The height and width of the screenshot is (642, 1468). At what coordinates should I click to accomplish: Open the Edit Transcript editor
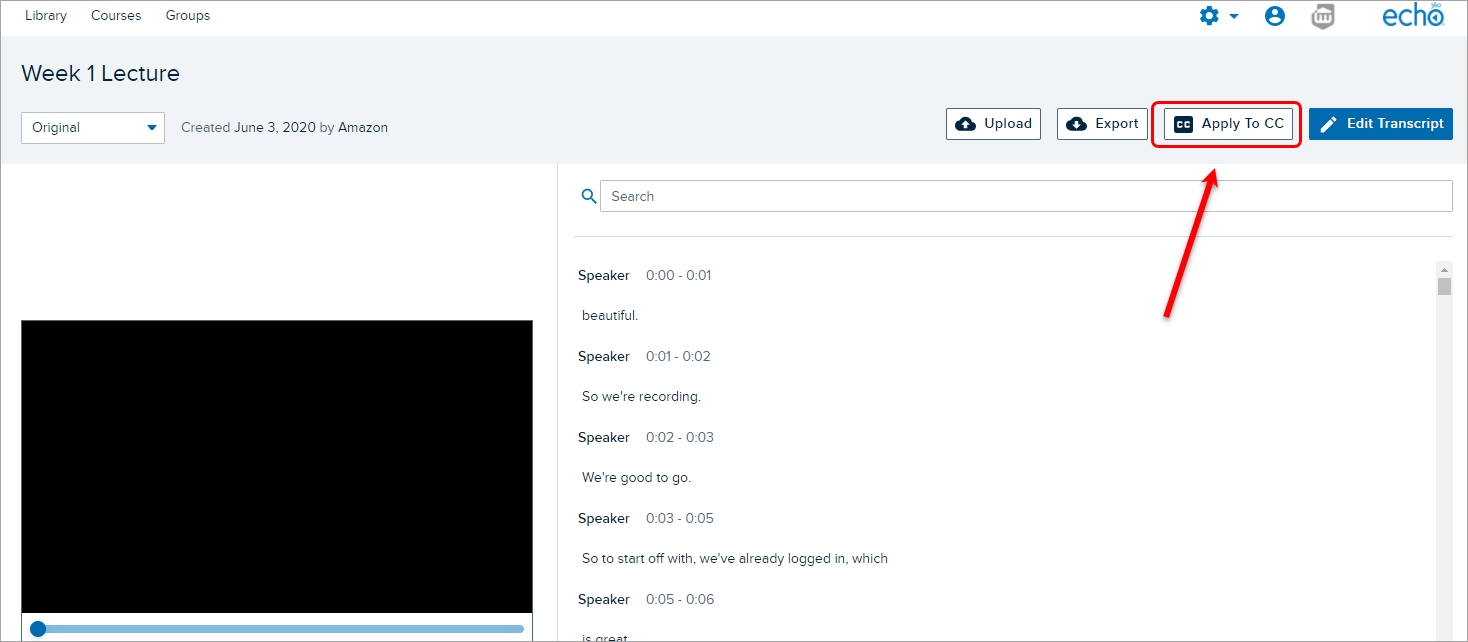click(x=1380, y=124)
